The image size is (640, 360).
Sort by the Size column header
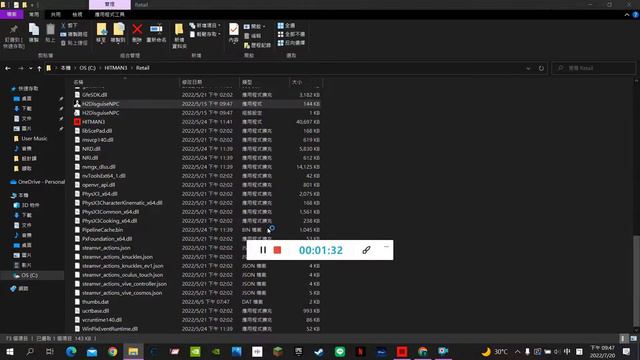click(306, 82)
